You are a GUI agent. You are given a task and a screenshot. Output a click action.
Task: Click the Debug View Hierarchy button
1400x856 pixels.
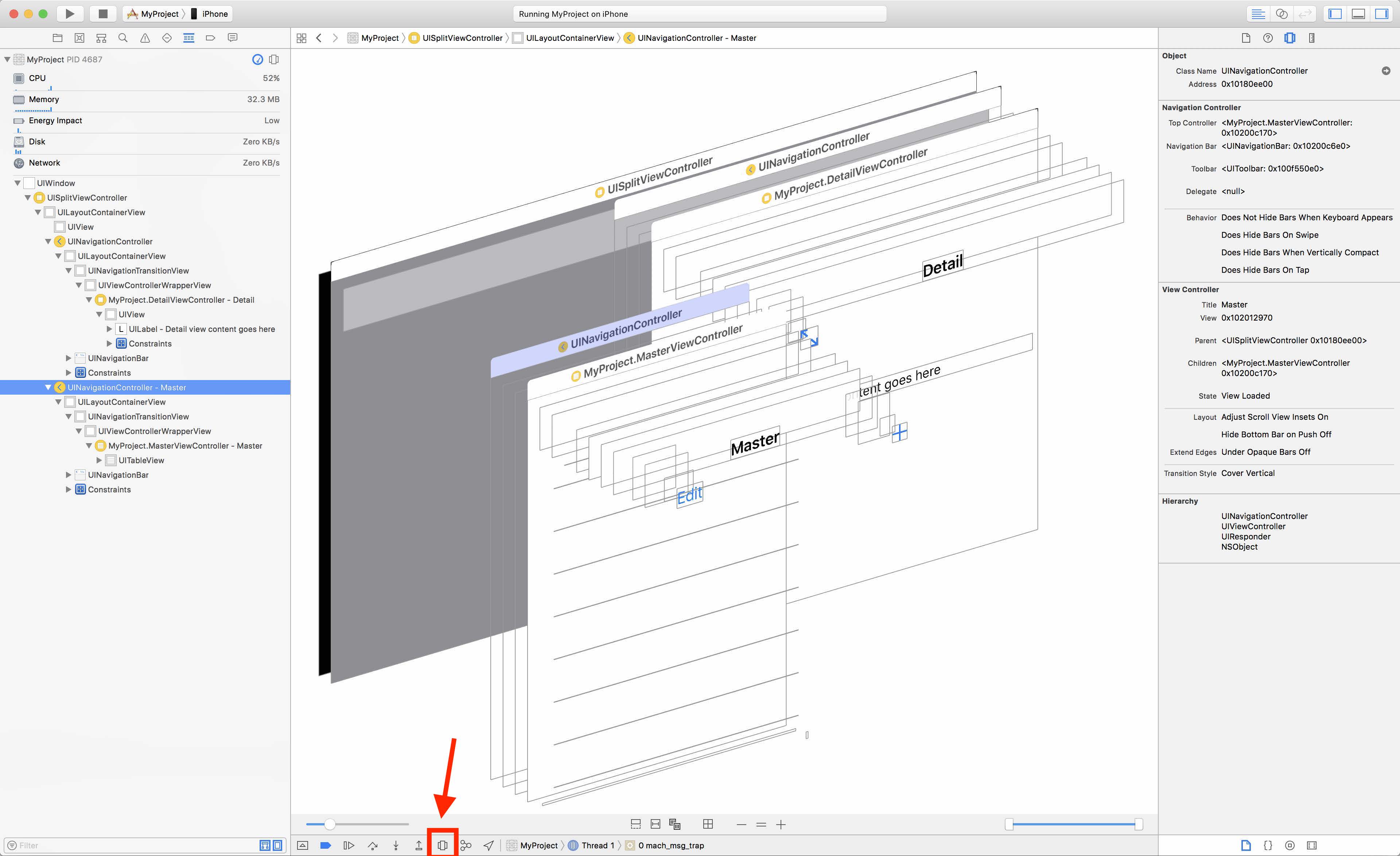443,845
